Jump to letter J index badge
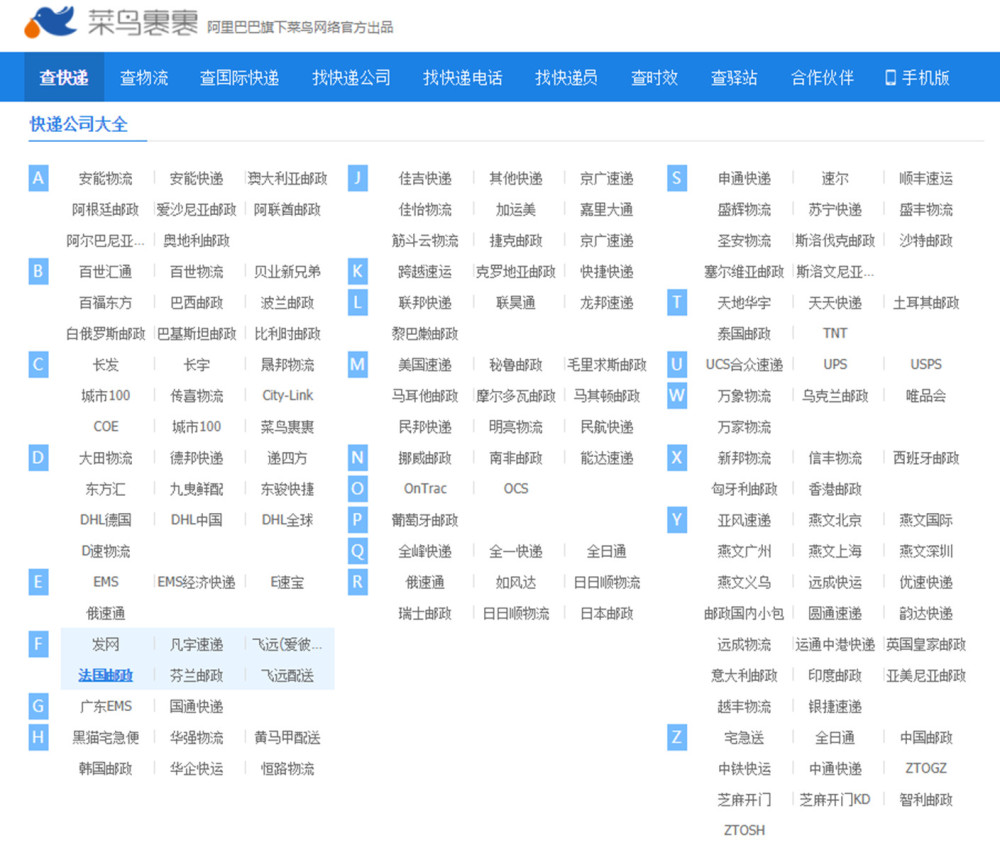The height and width of the screenshot is (855, 1000). (358, 178)
